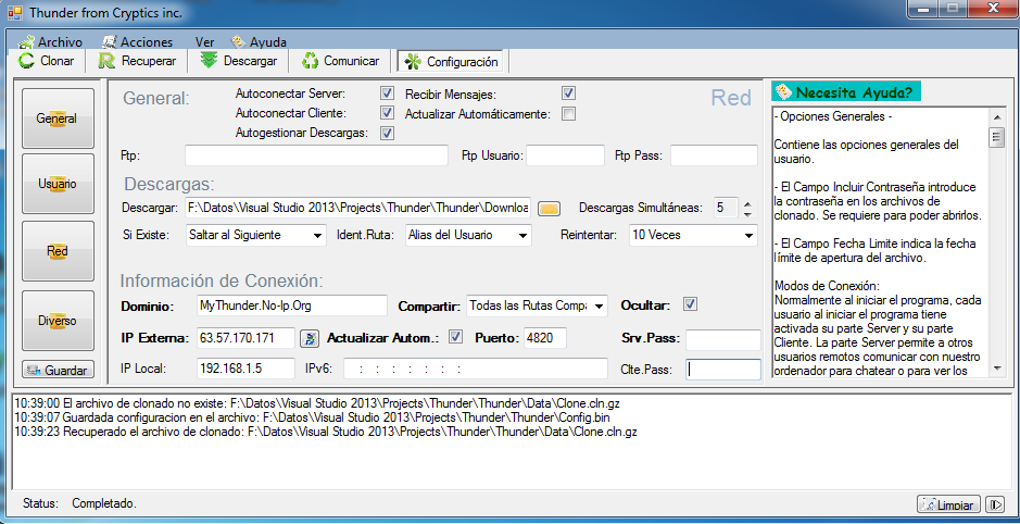
Task: Click the Comunicar recycle icon
Action: pos(310,61)
